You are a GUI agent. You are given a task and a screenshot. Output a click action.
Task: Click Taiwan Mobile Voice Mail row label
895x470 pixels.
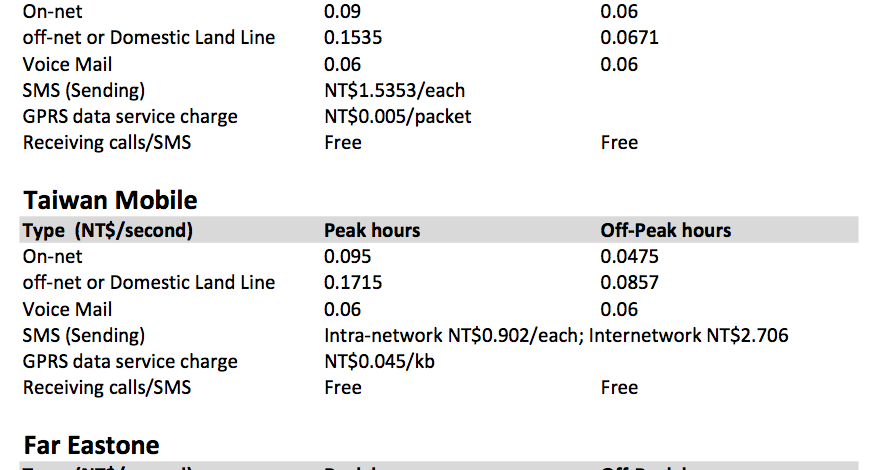pyautogui.click(x=67, y=310)
